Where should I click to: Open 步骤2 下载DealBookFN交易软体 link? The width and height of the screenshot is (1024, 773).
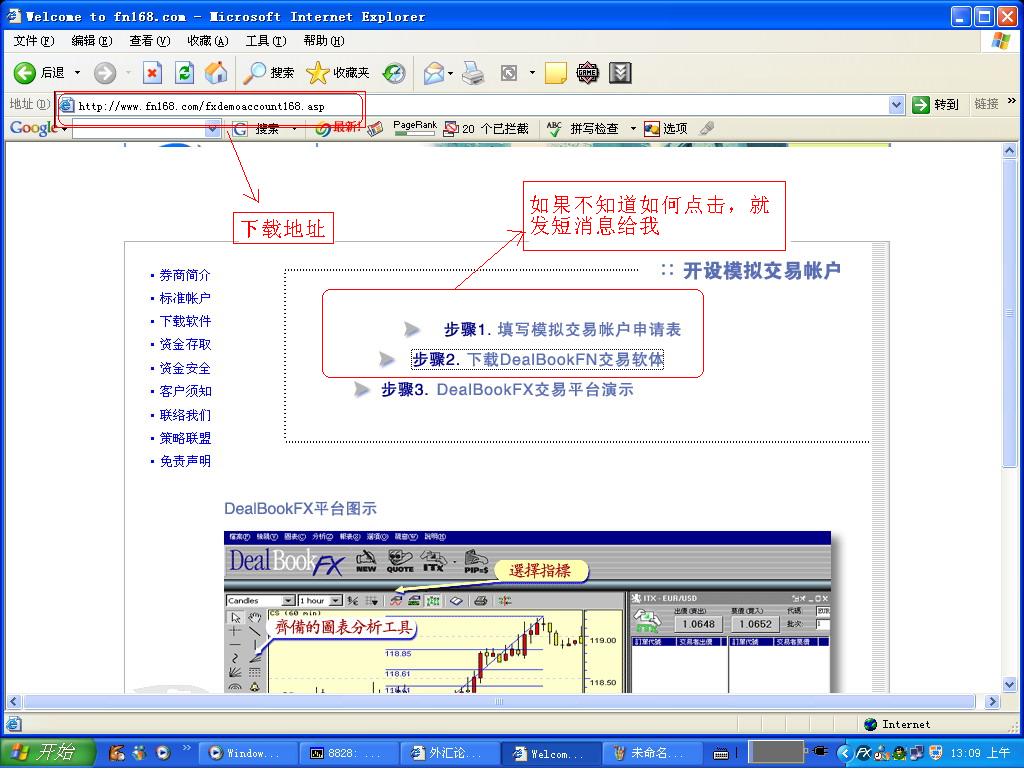[x=537, y=360]
